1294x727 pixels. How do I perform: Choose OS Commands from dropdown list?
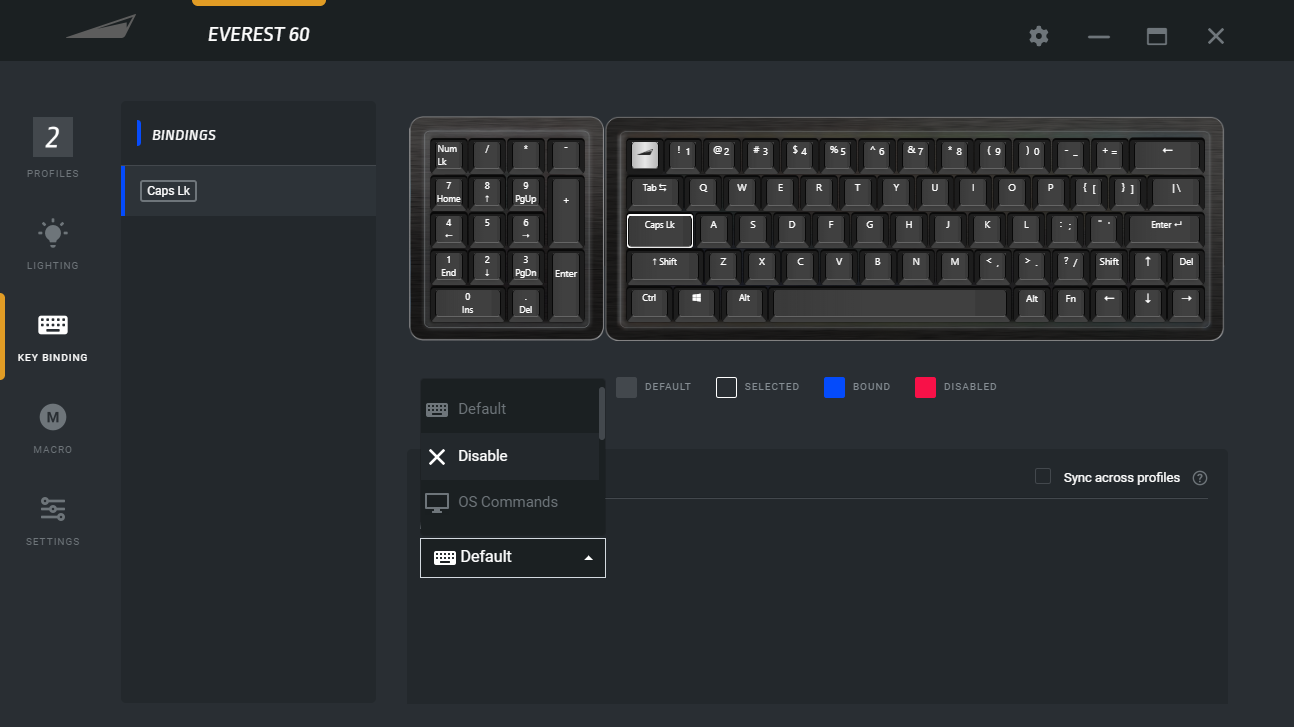(x=510, y=502)
